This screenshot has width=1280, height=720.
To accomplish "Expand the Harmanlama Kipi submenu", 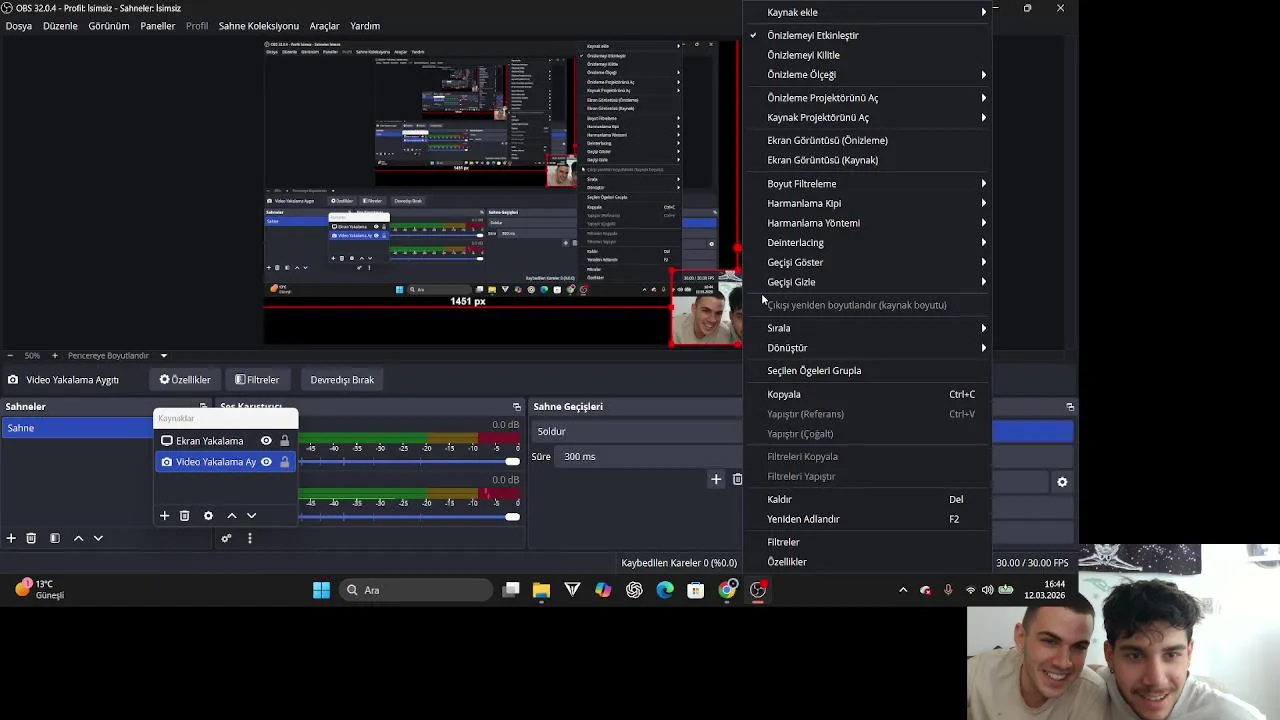I will click(868, 203).
